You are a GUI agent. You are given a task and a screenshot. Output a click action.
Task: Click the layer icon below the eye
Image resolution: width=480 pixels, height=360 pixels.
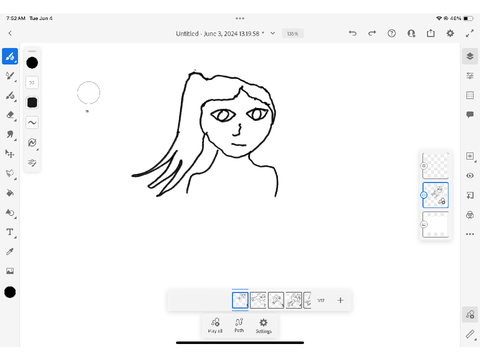pyautogui.click(x=470, y=195)
